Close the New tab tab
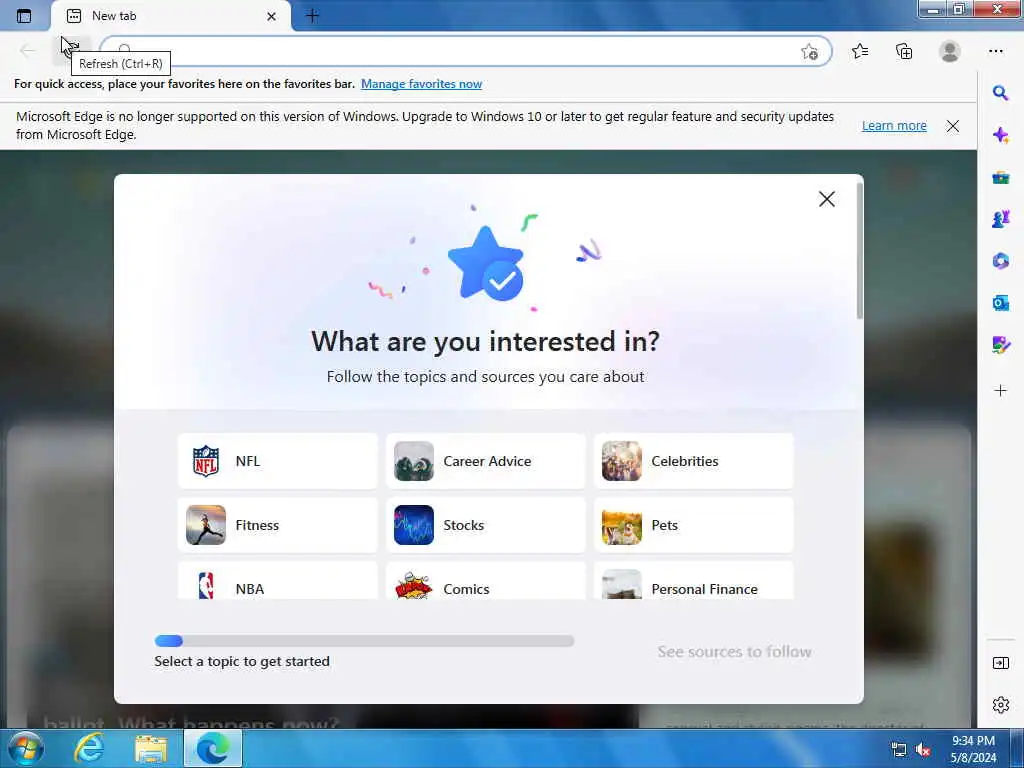Viewport: 1024px width, 768px height. 272,16
